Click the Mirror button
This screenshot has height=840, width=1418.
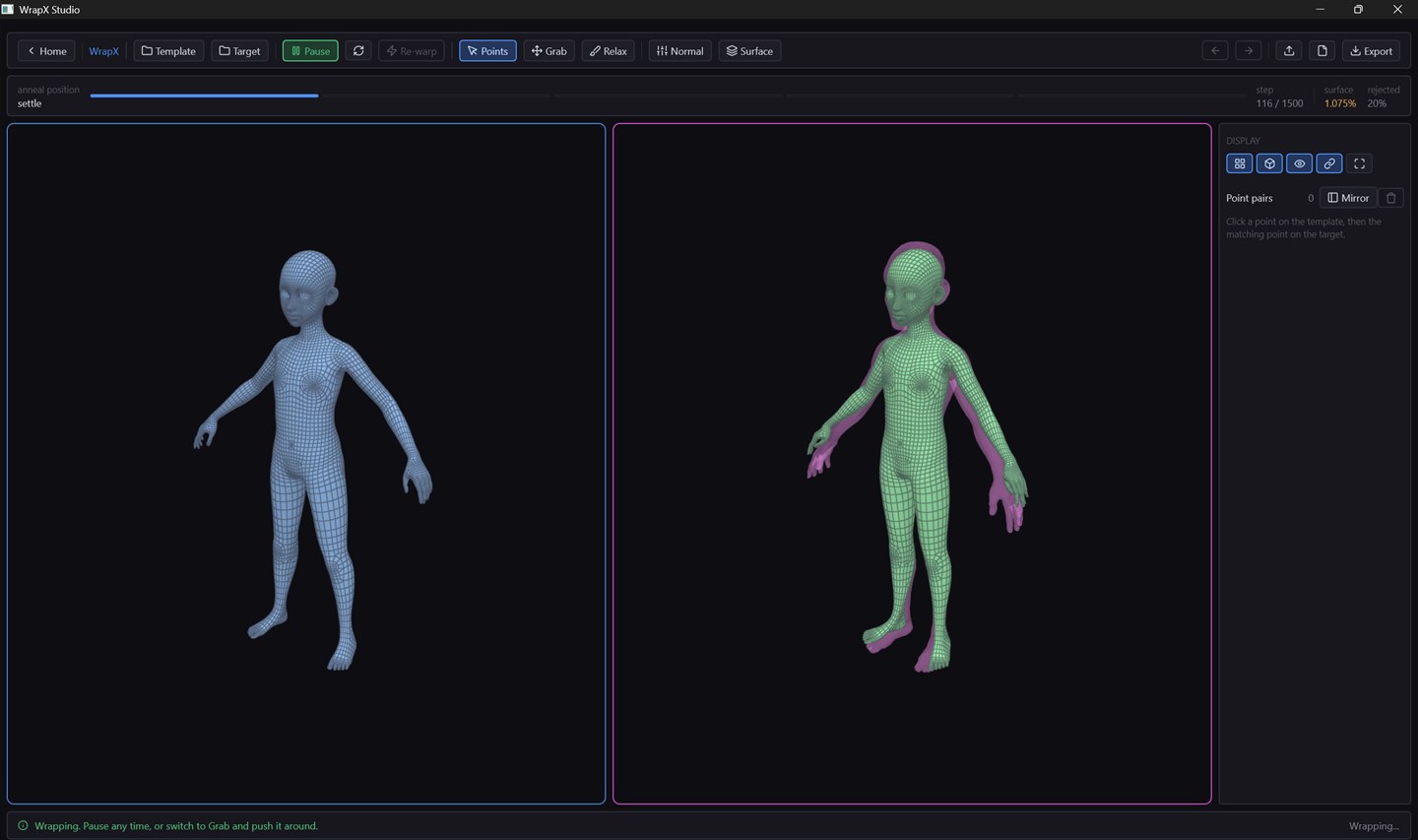coord(1348,198)
